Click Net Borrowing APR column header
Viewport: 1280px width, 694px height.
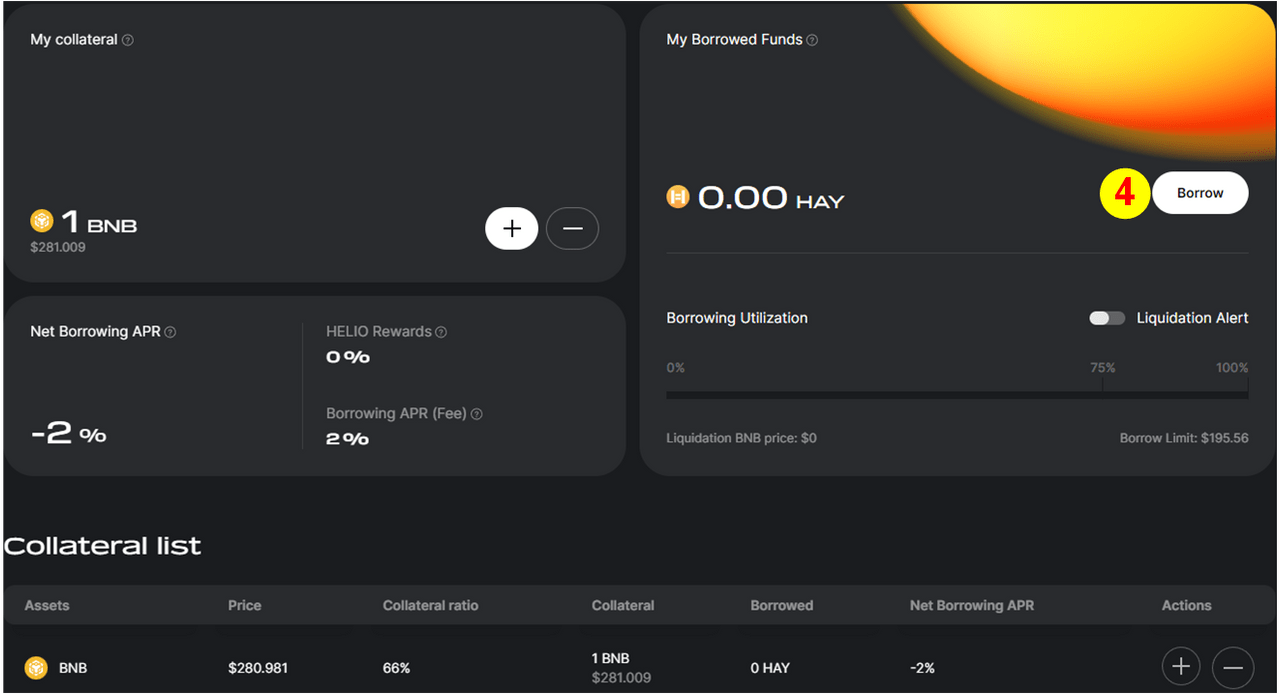[971, 605]
